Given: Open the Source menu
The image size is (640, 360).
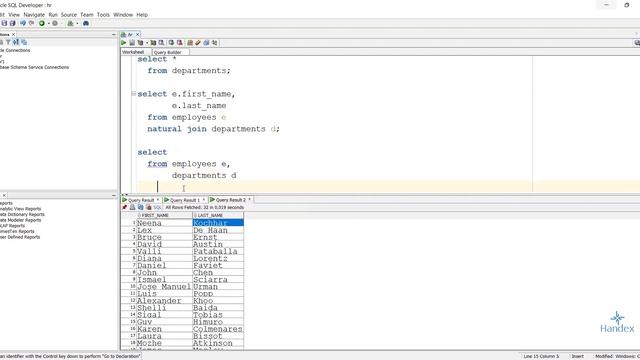Looking at the screenshot, I should pyautogui.click(x=69, y=15).
